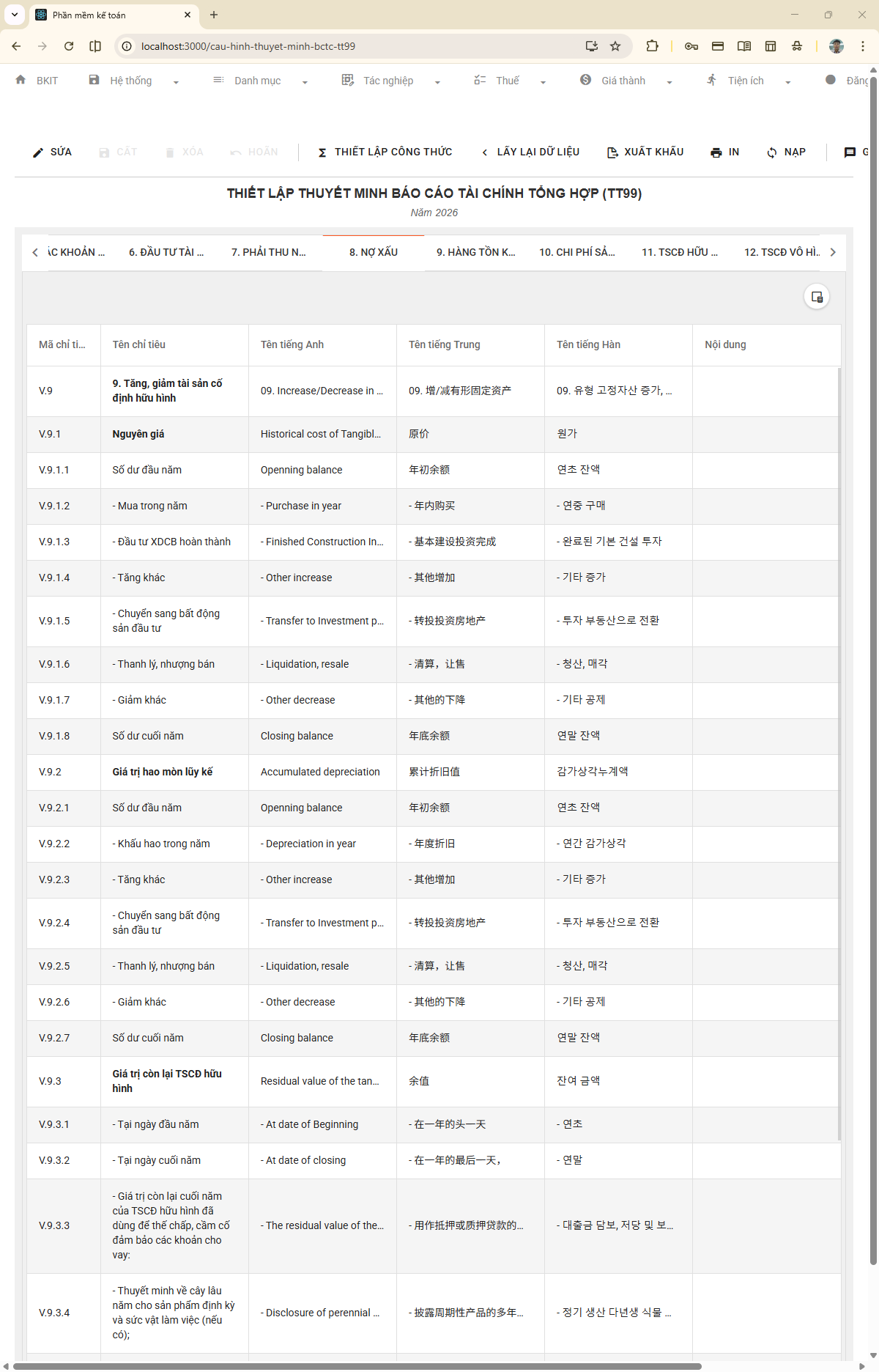Click dropdown arrow next to Thuế

(x=543, y=82)
